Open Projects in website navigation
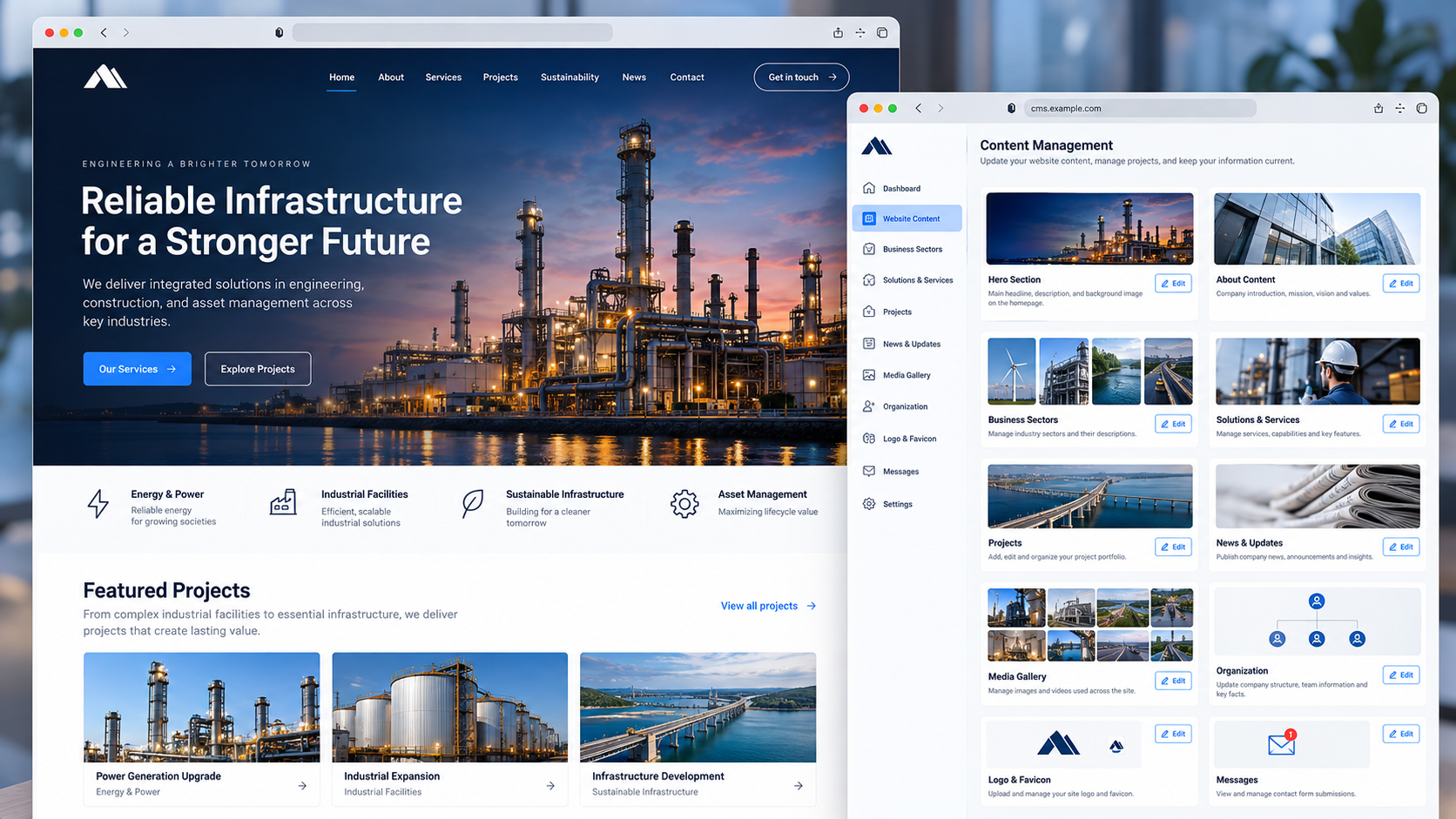This screenshot has height=819, width=1456. pos(501,77)
